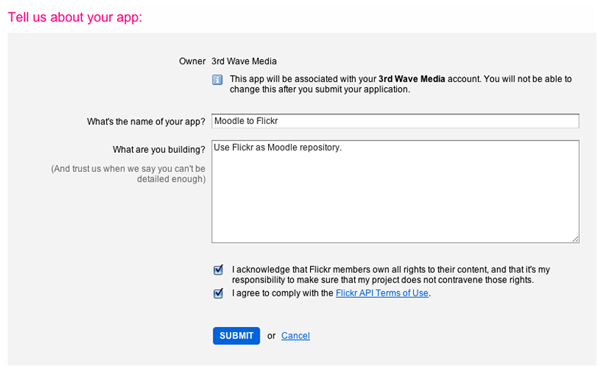
Task: Click inside the Use Flickr as Moodle repository textarea
Action: [x=395, y=191]
